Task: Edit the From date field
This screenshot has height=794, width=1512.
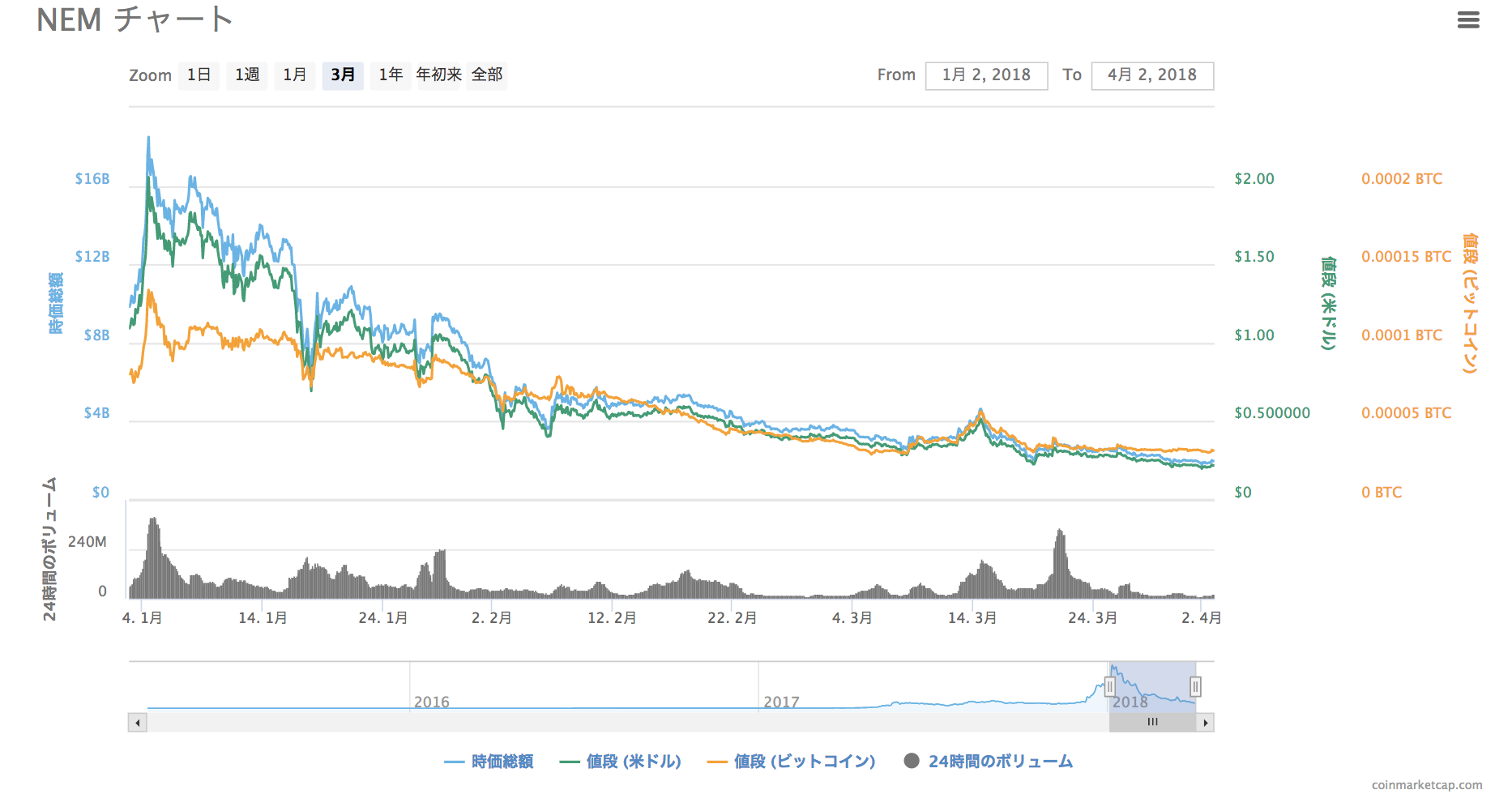Action: [986, 75]
